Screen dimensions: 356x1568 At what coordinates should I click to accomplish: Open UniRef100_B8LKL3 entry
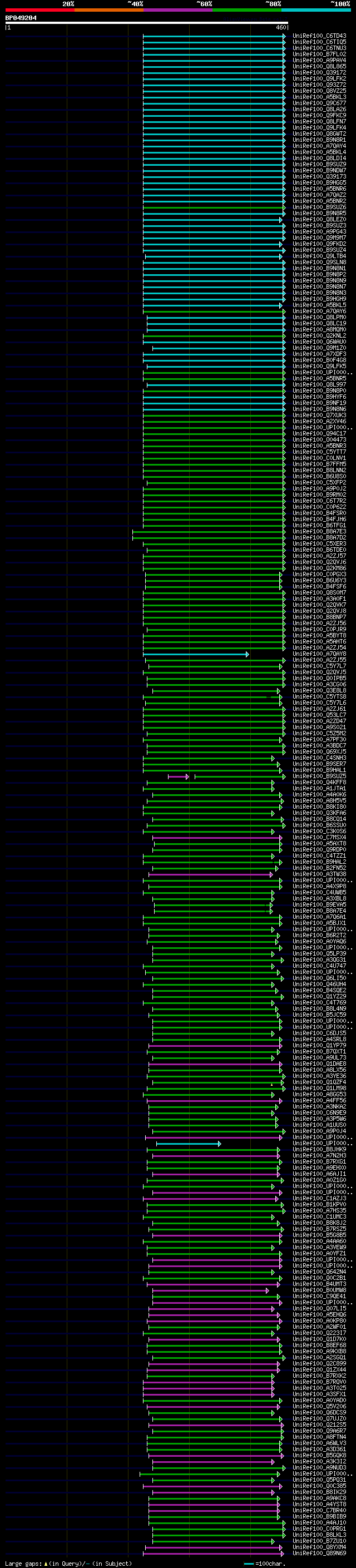[319, 1535]
